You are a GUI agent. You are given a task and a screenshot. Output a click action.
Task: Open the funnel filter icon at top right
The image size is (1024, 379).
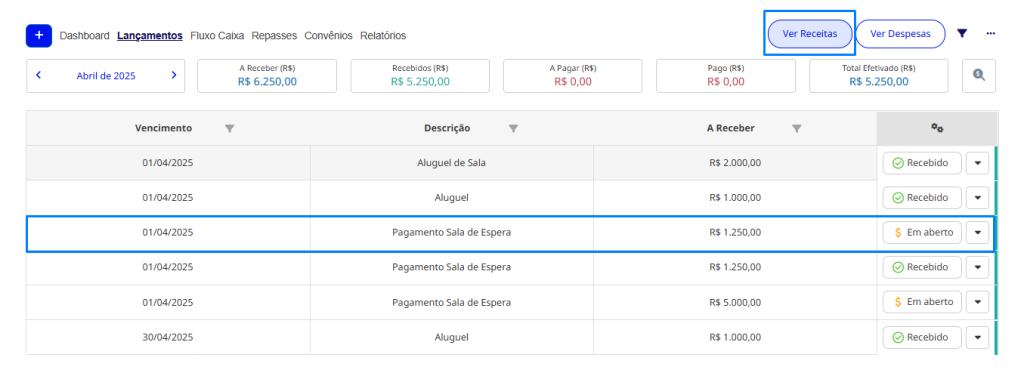point(962,33)
